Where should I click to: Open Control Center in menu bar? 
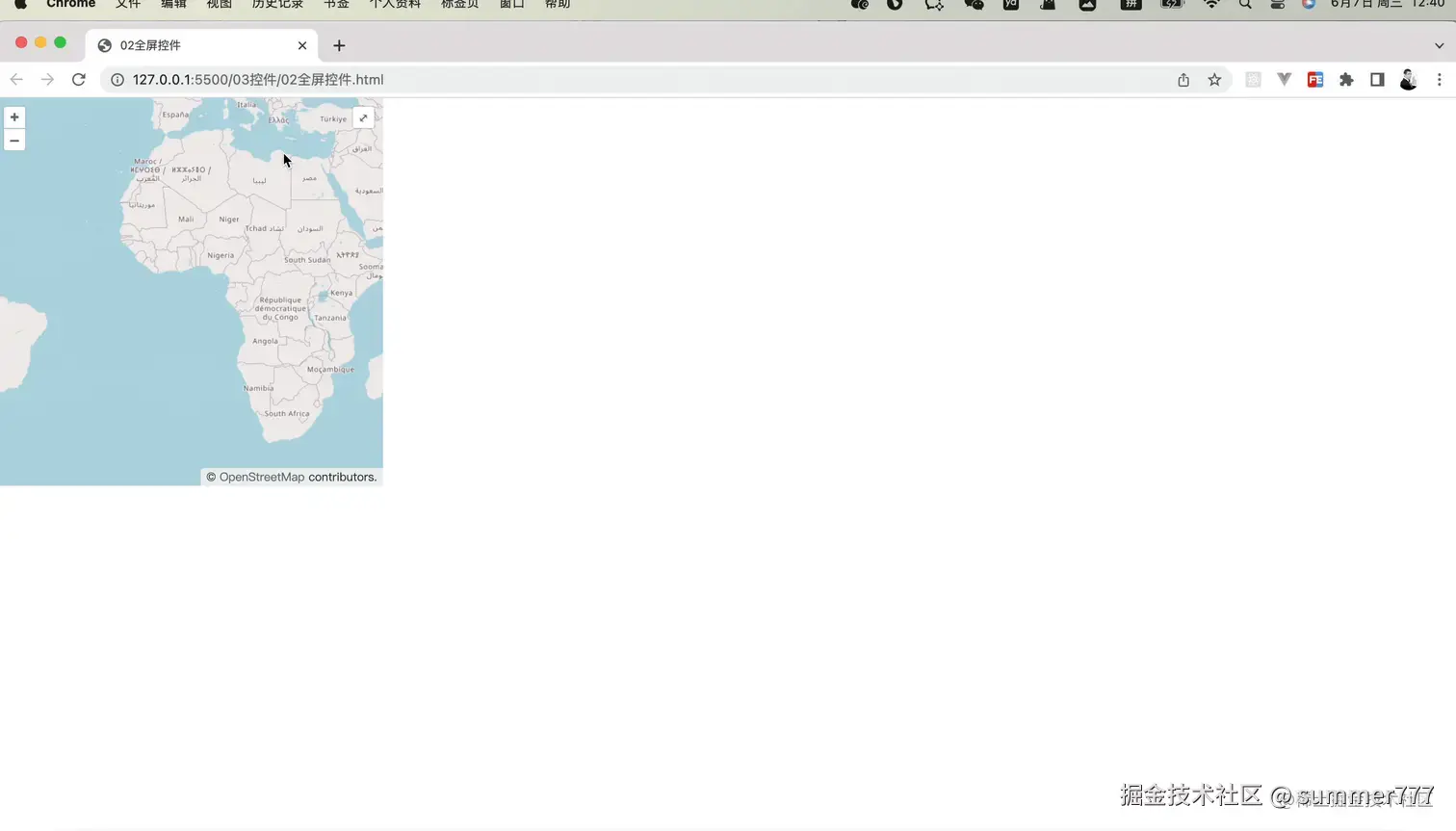point(1277,4)
